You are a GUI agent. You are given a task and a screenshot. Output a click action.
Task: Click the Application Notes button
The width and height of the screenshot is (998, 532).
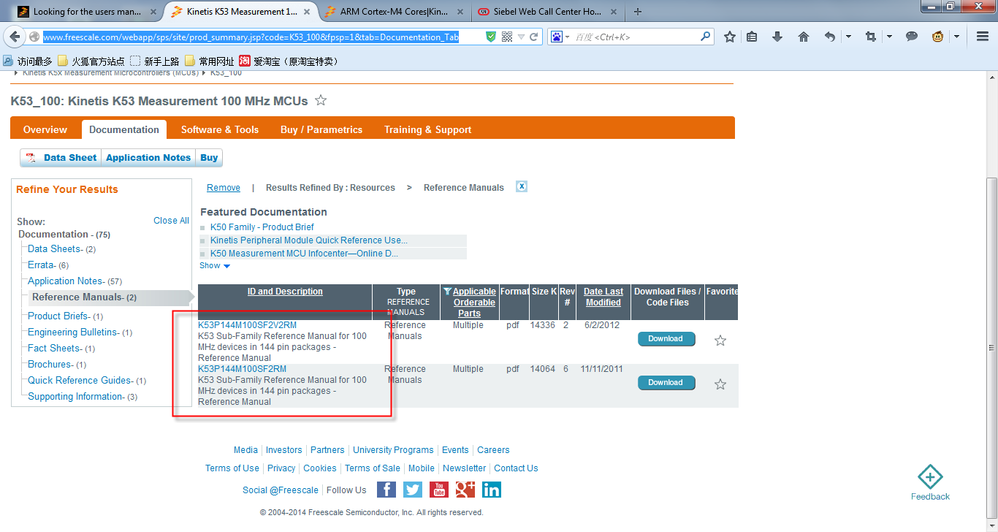148,158
